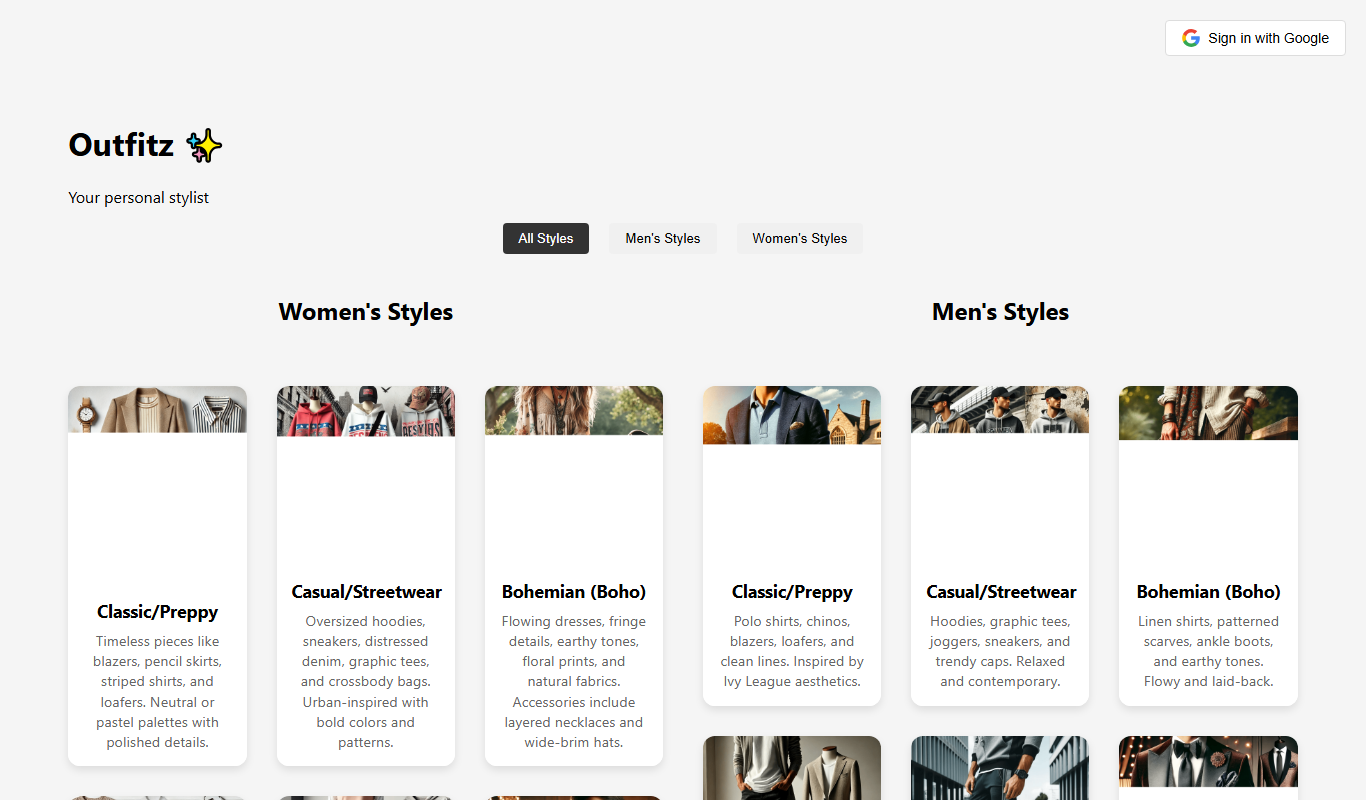1366x800 pixels.
Task: Click the men's Classic/Preppy card title
Action: pos(792,592)
